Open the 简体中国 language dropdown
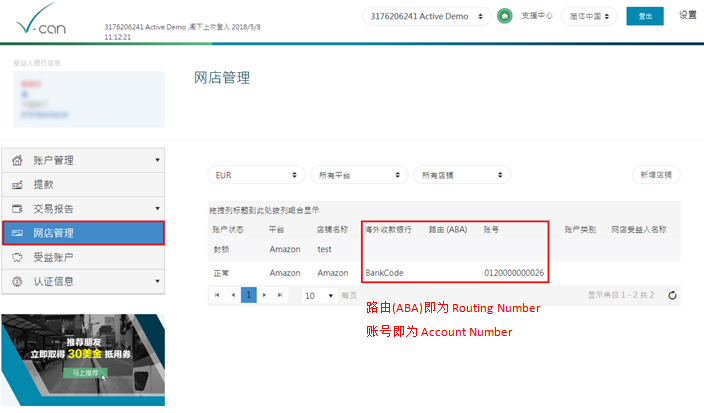 (x=589, y=16)
